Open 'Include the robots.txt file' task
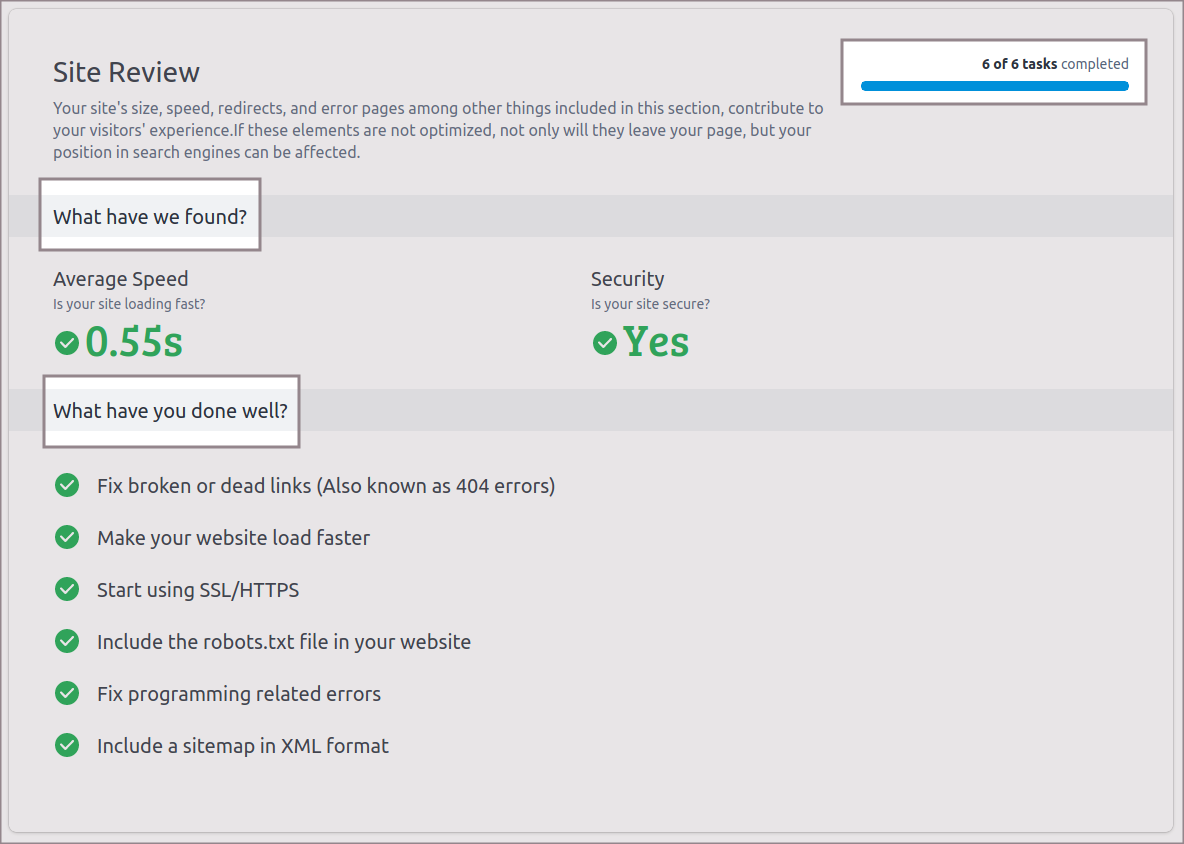The width and height of the screenshot is (1184, 844). [x=283, y=642]
